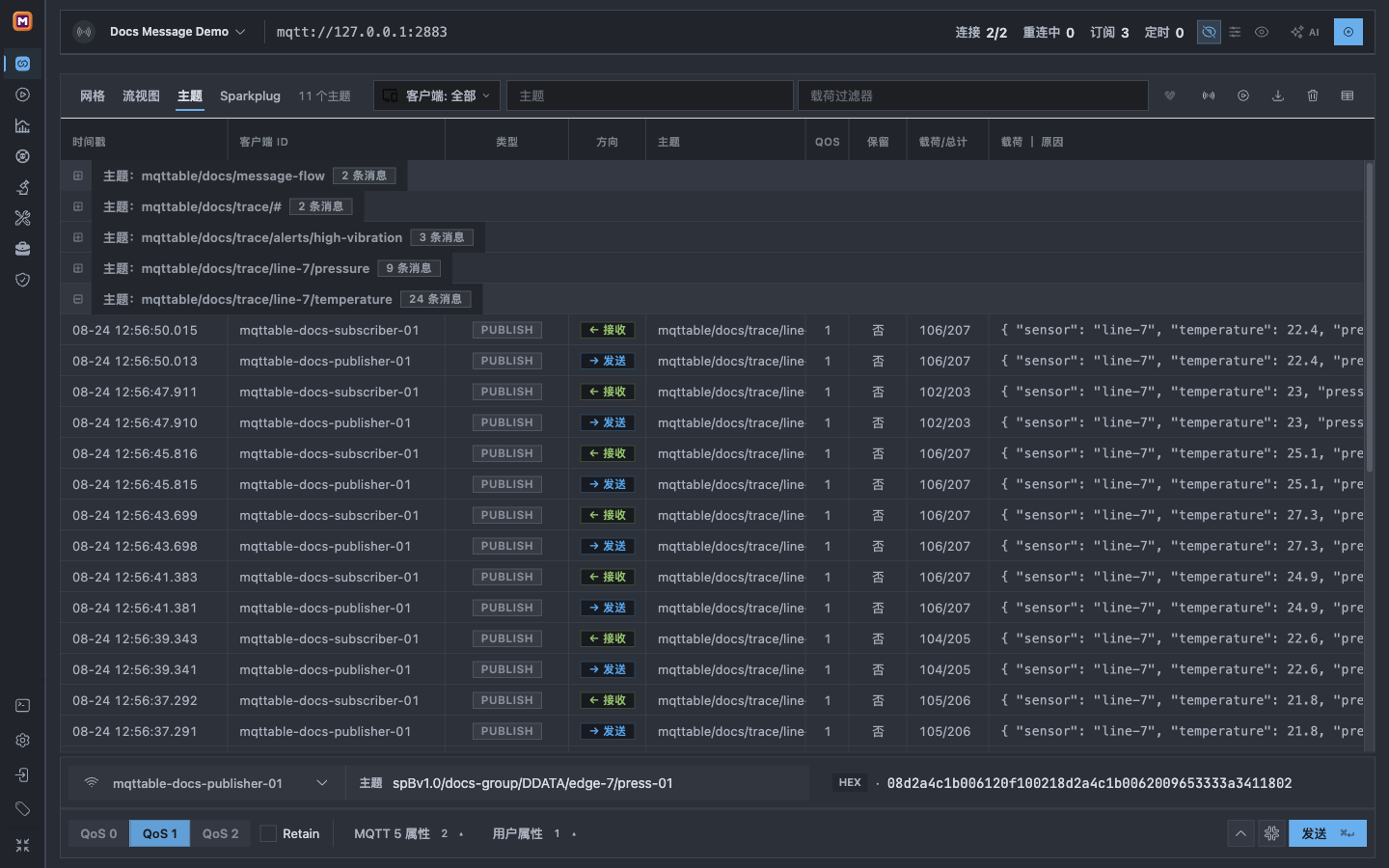Expand the mqttable/docs/trace/# topic group
The width and height of the screenshot is (1389, 868).
tap(78, 206)
